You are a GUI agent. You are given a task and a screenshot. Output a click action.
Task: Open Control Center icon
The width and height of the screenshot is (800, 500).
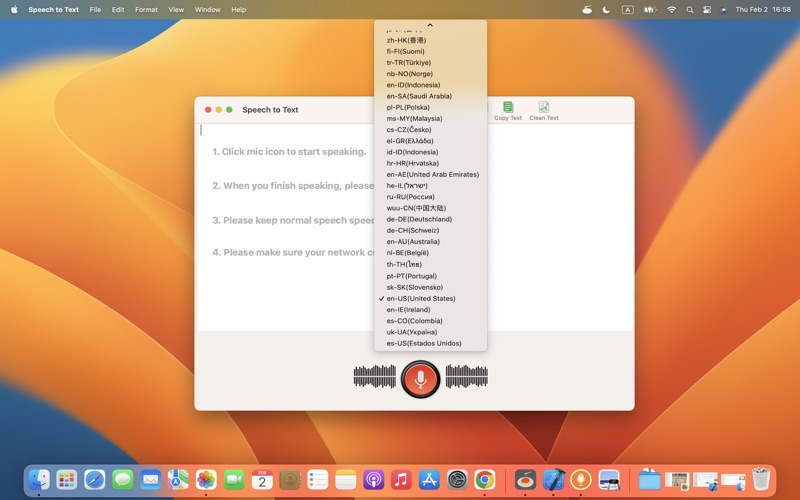pos(707,10)
